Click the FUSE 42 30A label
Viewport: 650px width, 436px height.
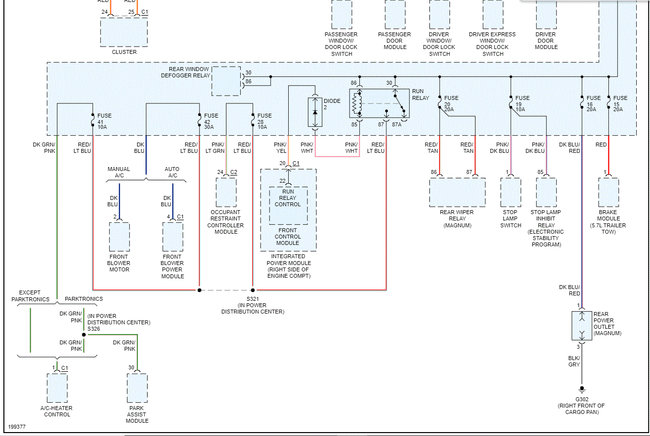click(x=211, y=121)
